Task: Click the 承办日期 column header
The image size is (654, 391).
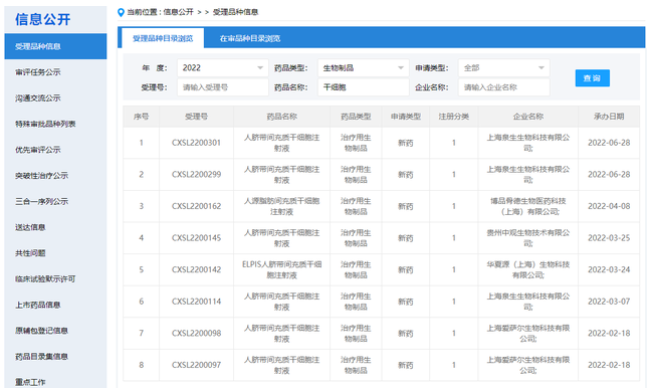Action: coord(609,116)
